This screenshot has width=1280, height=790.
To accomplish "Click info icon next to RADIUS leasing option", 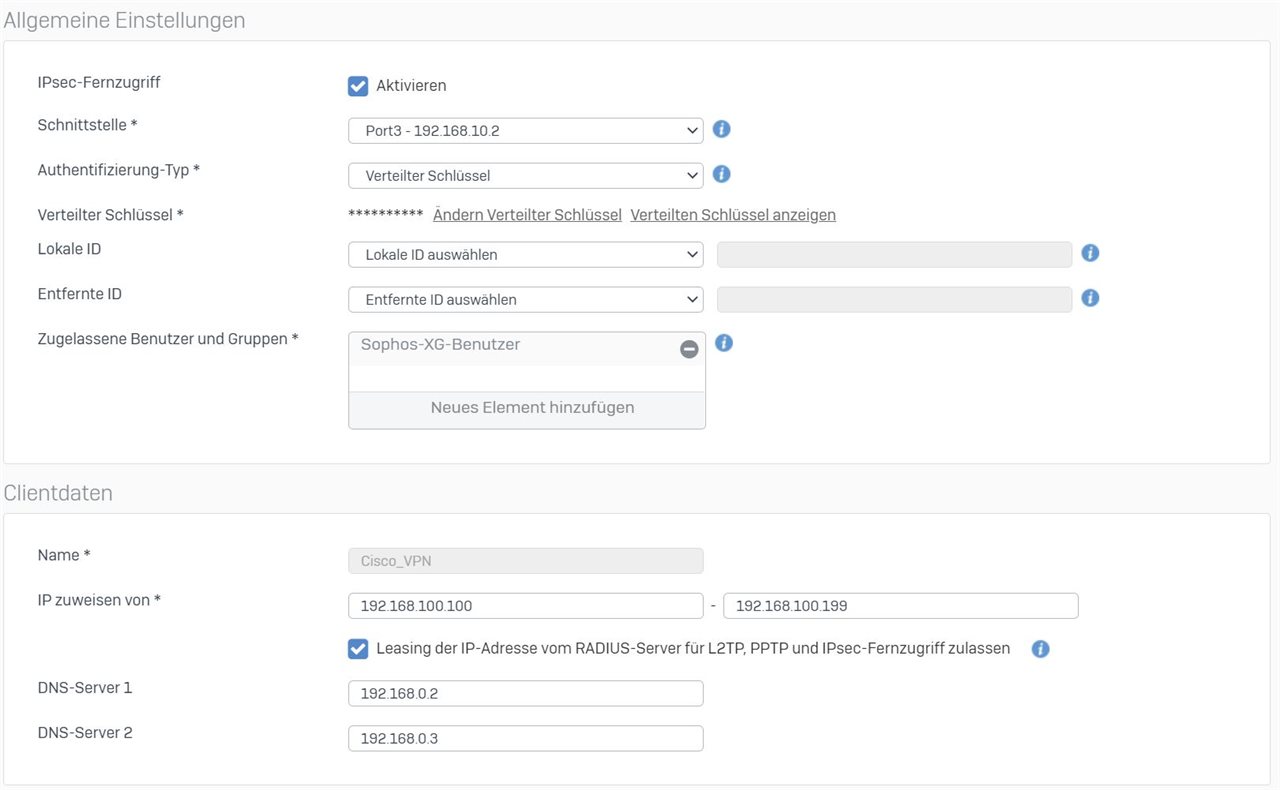I will pyautogui.click(x=1040, y=649).
